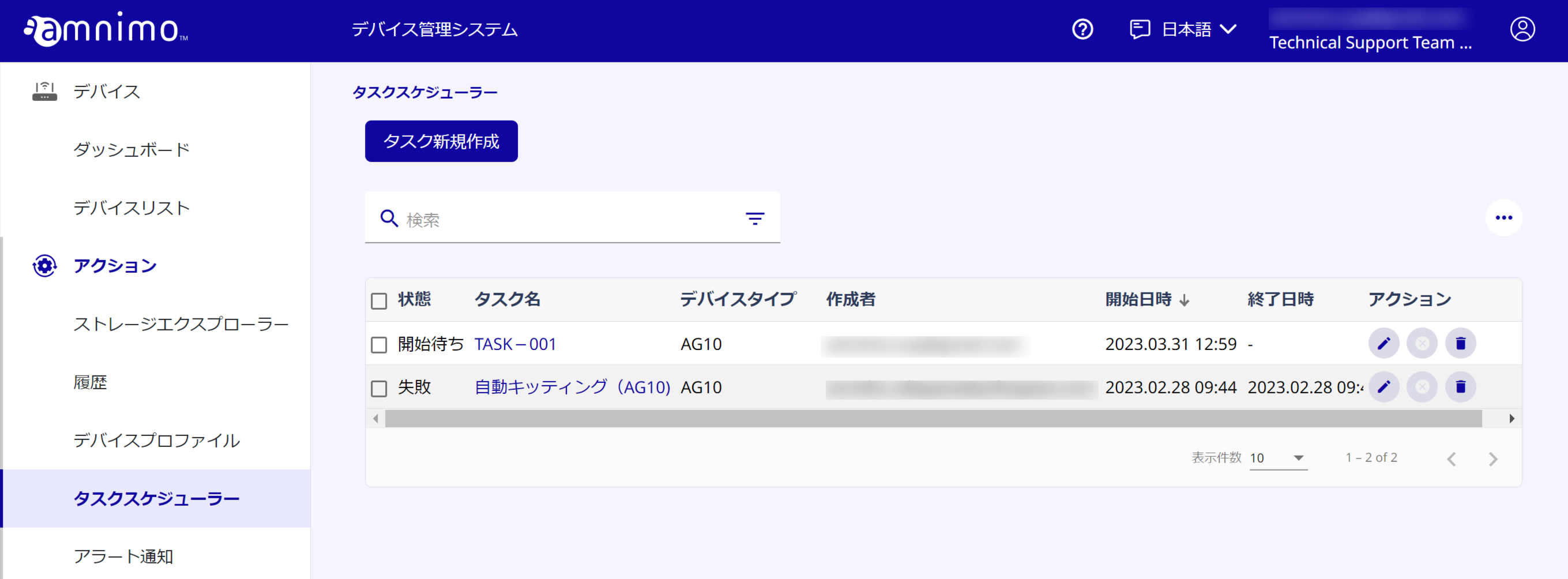Open the three-dot more options button
1568x579 pixels.
click(x=1503, y=218)
